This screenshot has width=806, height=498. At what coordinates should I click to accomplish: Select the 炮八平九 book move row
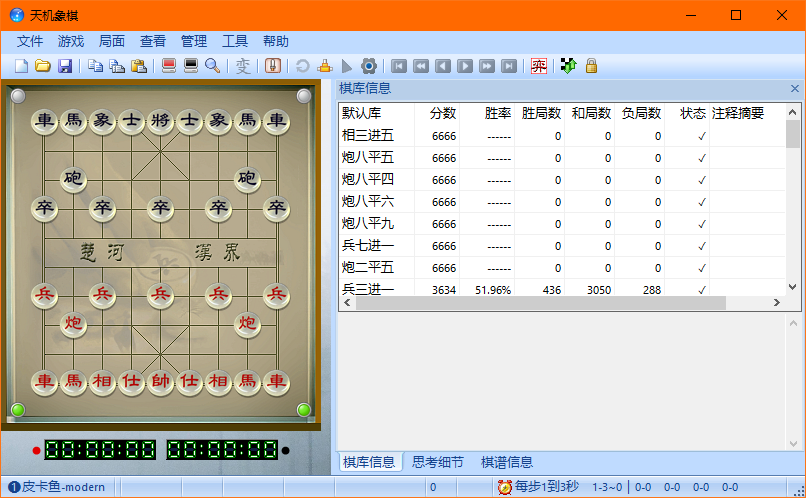[x=562, y=224]
